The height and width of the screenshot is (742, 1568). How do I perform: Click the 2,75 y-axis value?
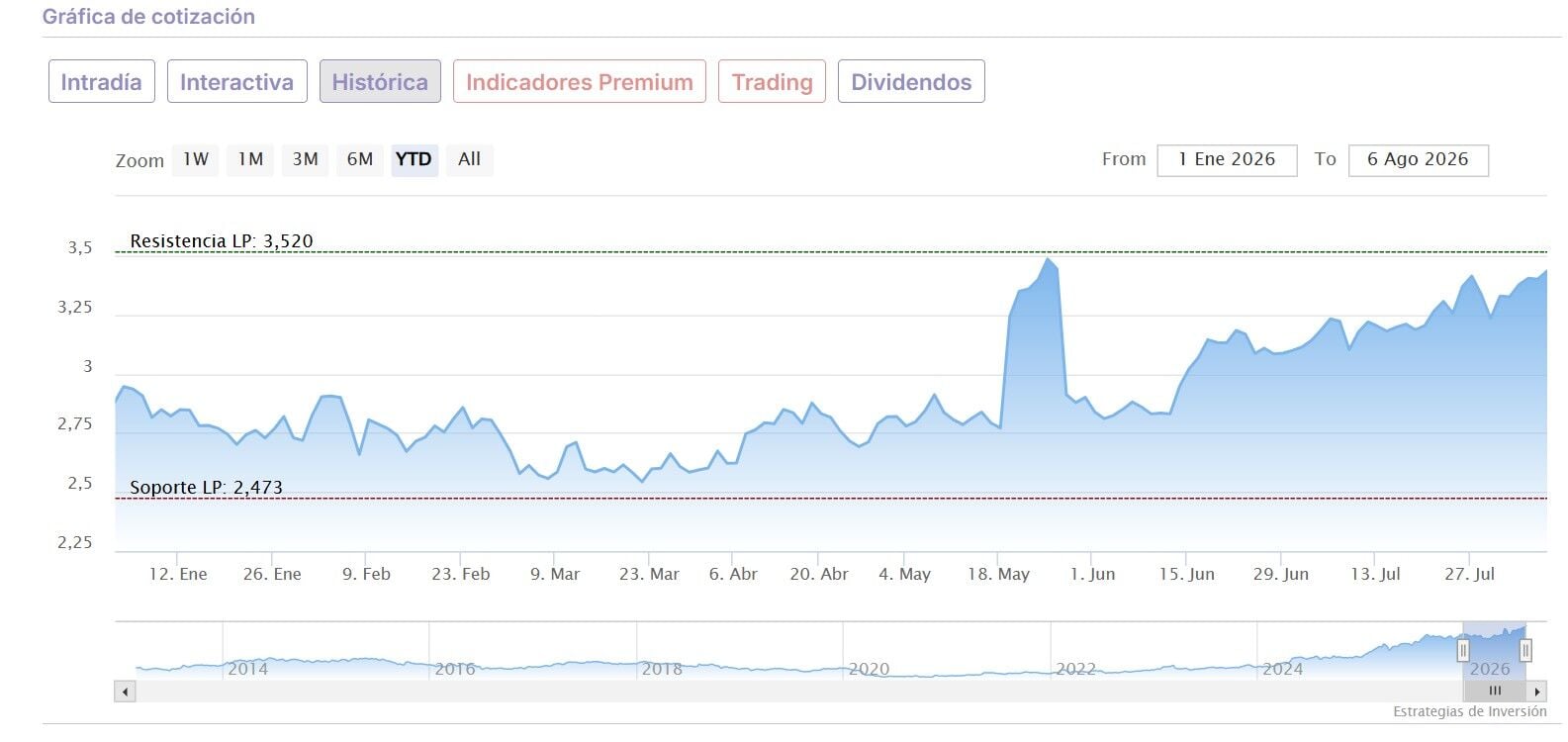[75, 424]
